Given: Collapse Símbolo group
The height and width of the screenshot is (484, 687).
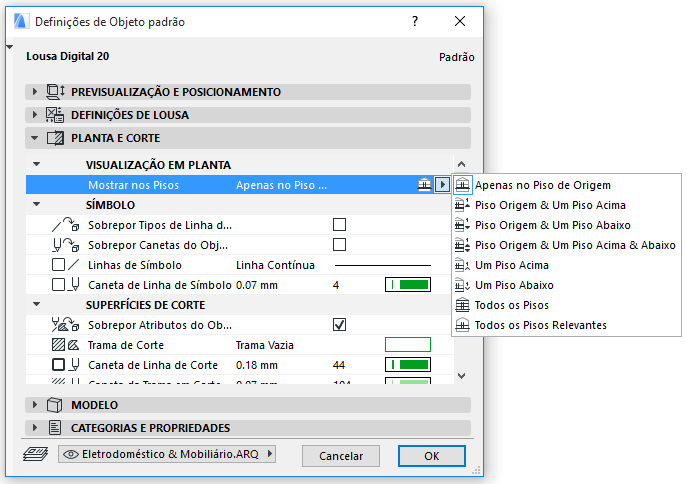Looking at the screenshot, I should pyautogui.click(x=37, y=204).
